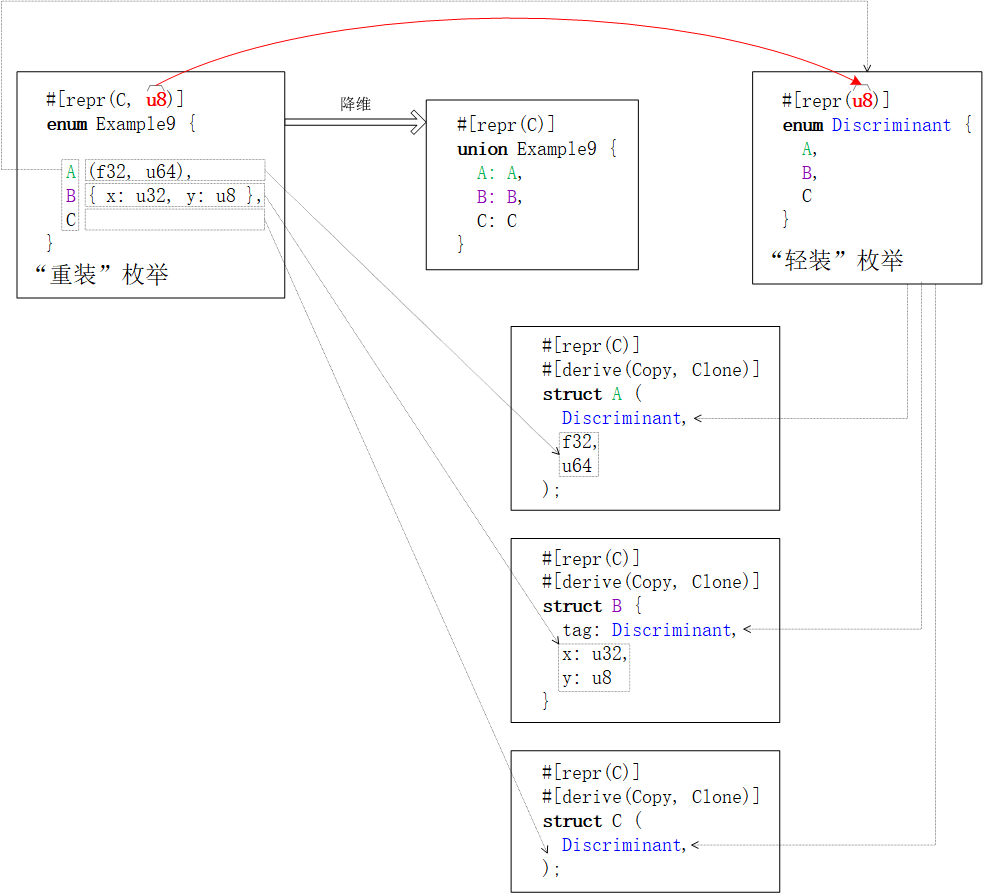Click the 'enum Discriminant {' line
The width and height of the screenshot is (983, 893).
click(x=877, y=125)
